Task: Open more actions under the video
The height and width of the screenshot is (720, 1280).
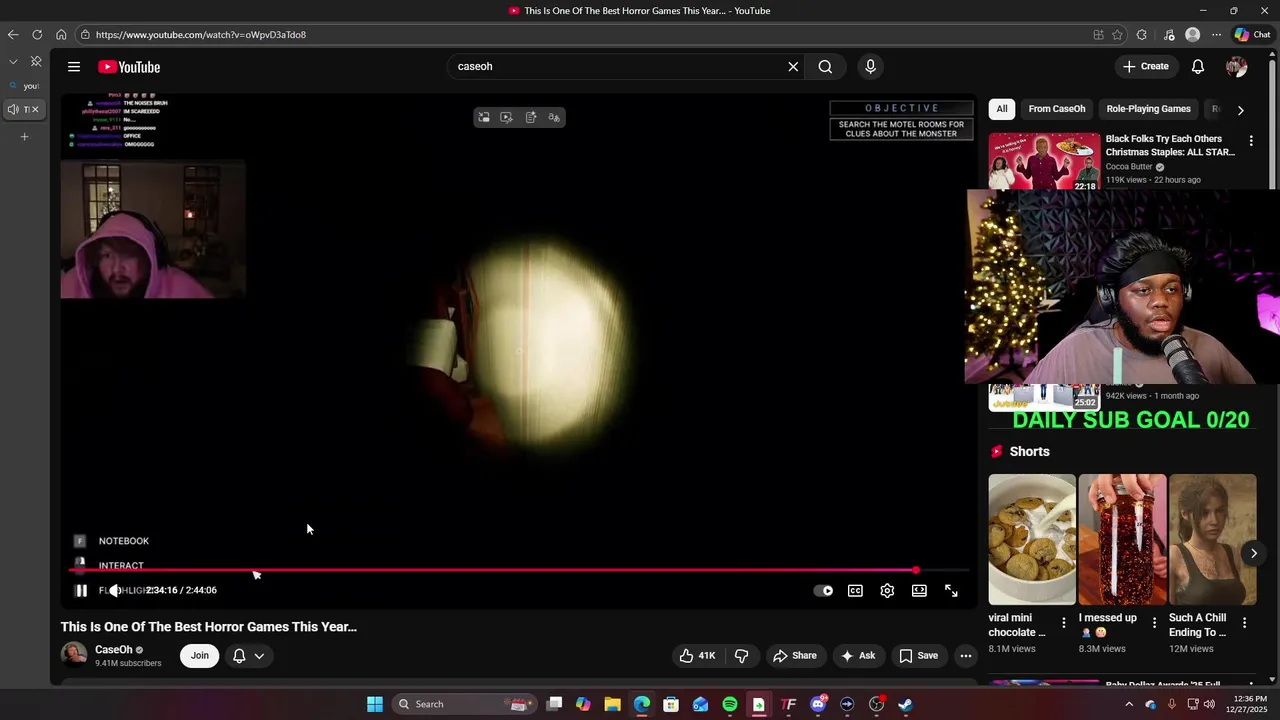Action: click(x=966, y=656)
